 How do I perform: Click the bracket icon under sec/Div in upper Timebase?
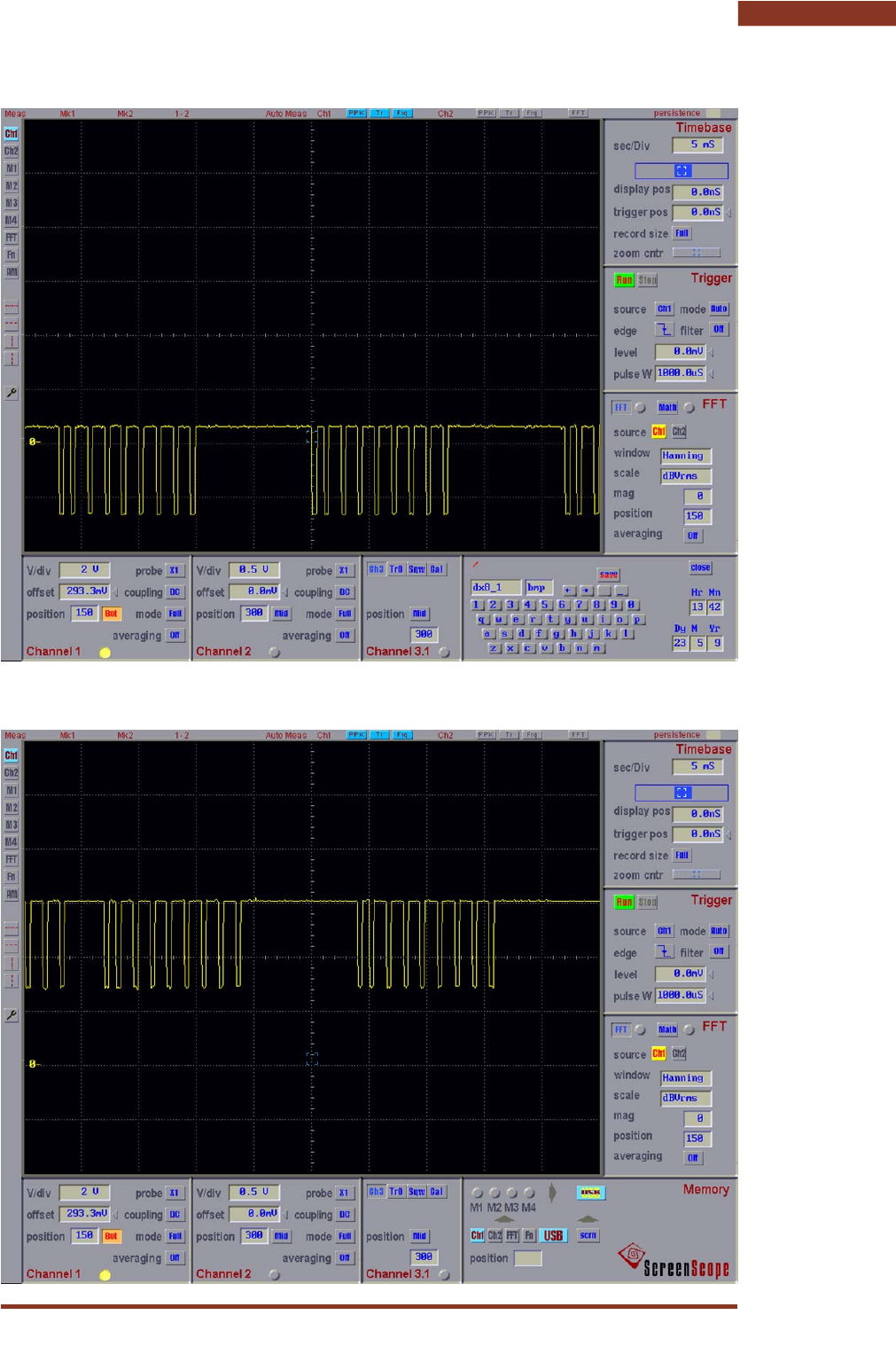pyautogui.click(x=682, y=170)
